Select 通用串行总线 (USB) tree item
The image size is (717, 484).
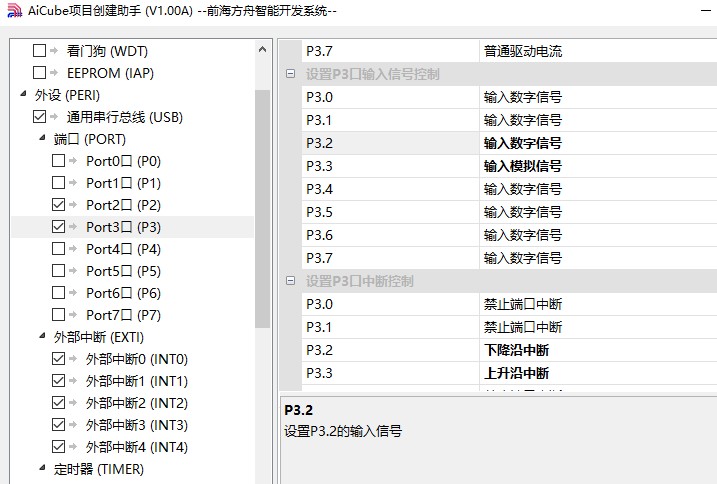coord(125,117)
